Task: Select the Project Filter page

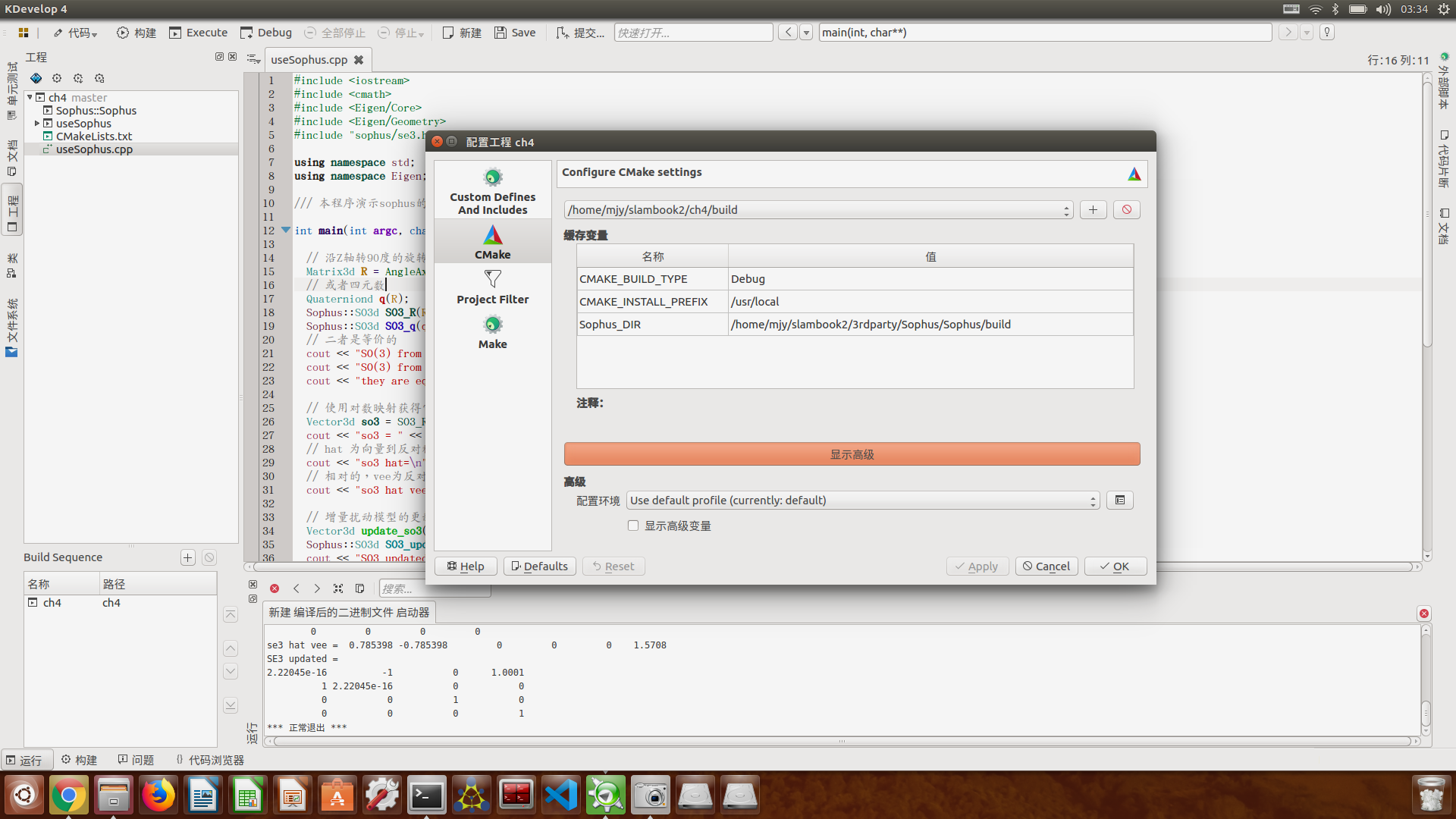Action: point(492,287)
